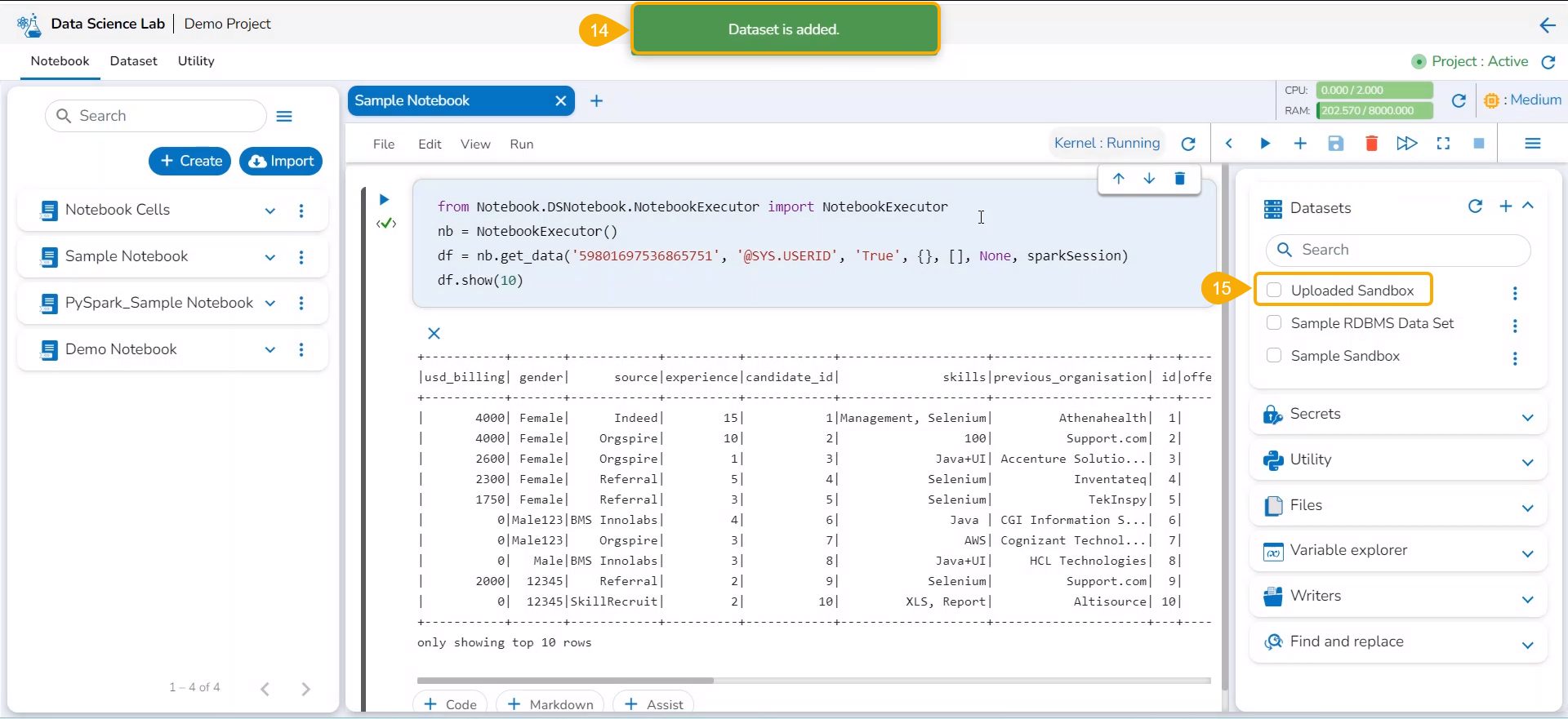Click the Import button
Screen dimensions: 1568x719
click(281, 161)
